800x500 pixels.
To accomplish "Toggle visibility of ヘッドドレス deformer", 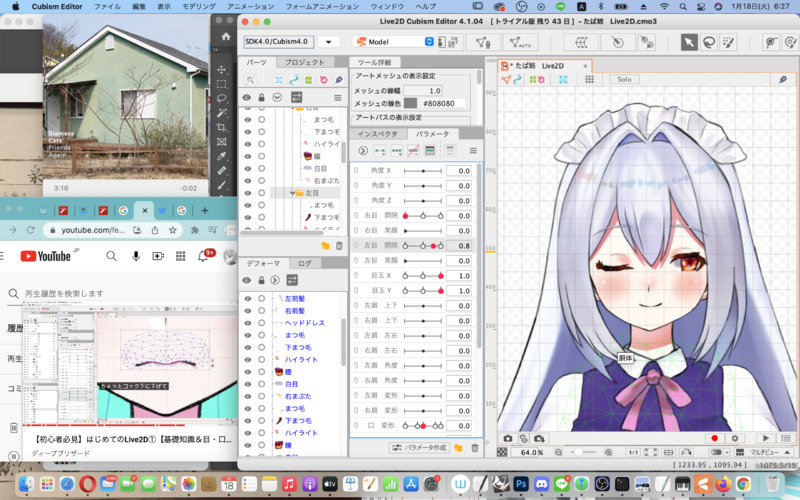I will (x=248, y=323).
